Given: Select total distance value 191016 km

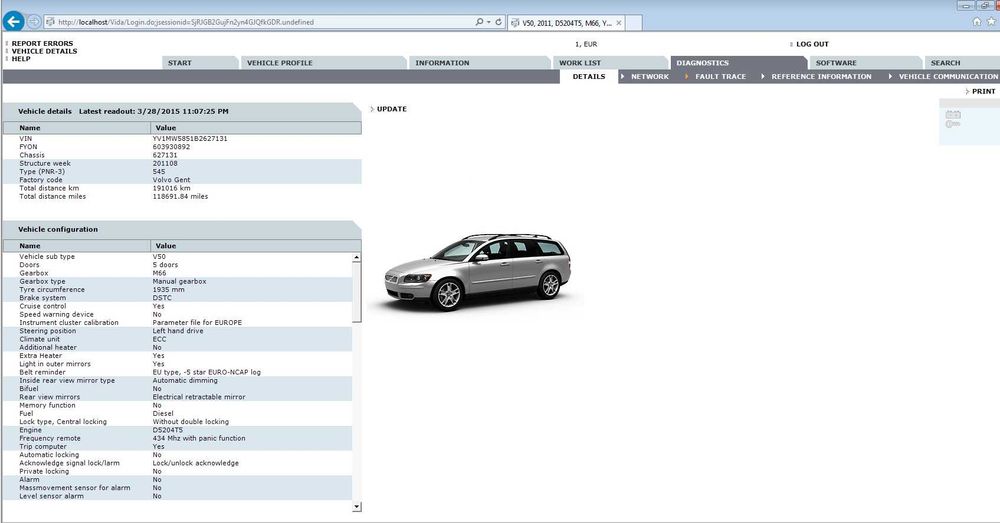Looking at the screenshot, I should point(171,188).
